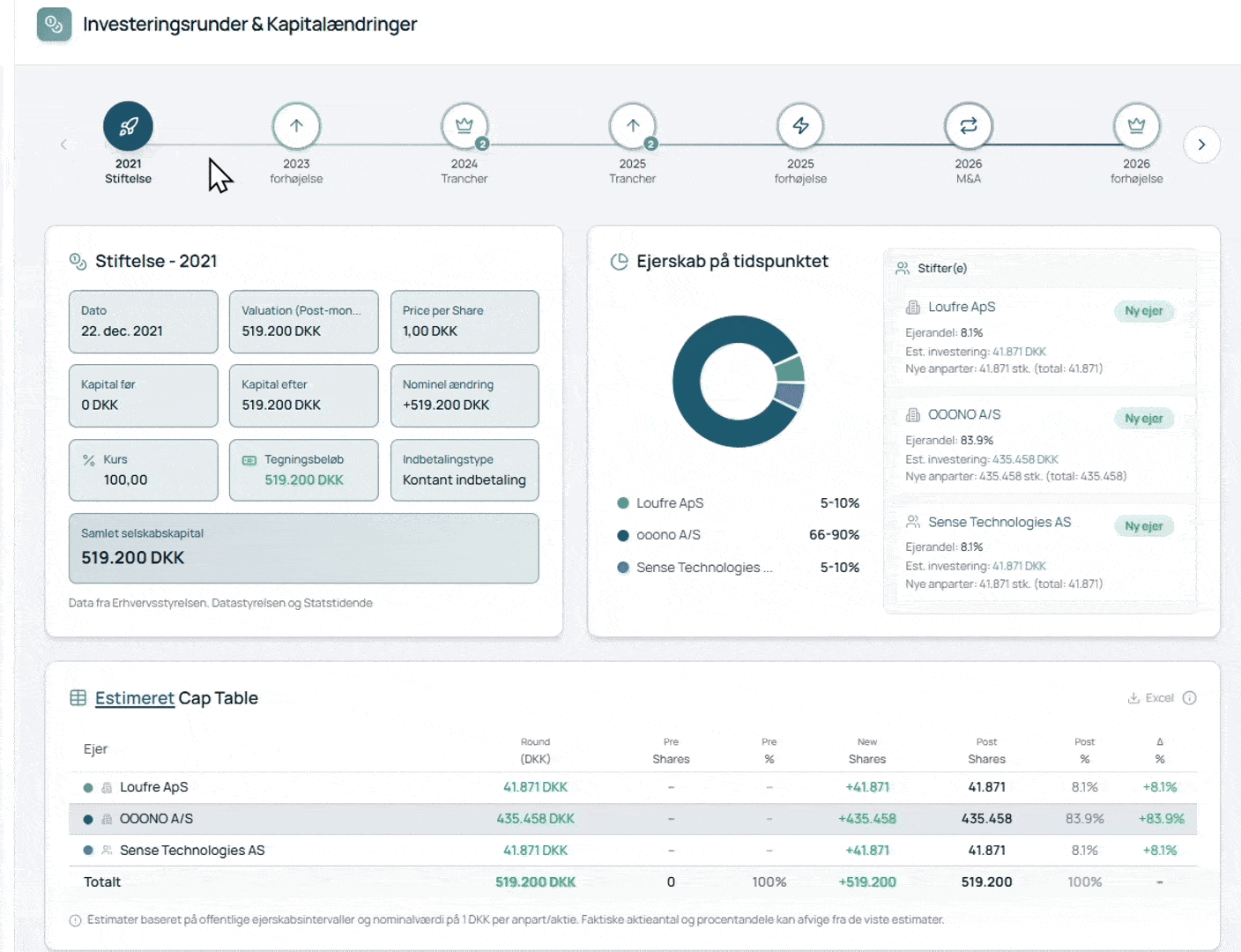This screenshot has height=952, width=1241.
Task: Click the 2026 M&A swap-arrows icon
Action: [969, 125]
